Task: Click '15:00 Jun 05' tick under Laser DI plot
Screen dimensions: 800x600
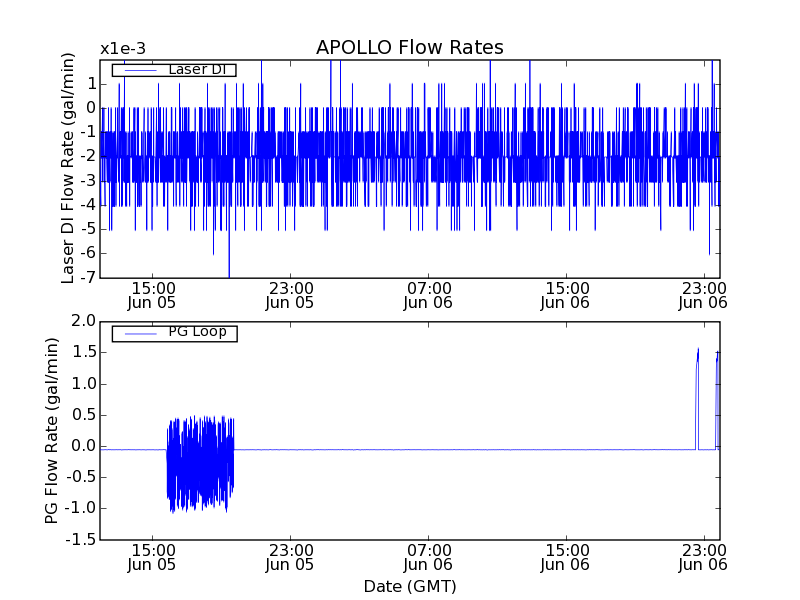Action: (x=152, y=296)
